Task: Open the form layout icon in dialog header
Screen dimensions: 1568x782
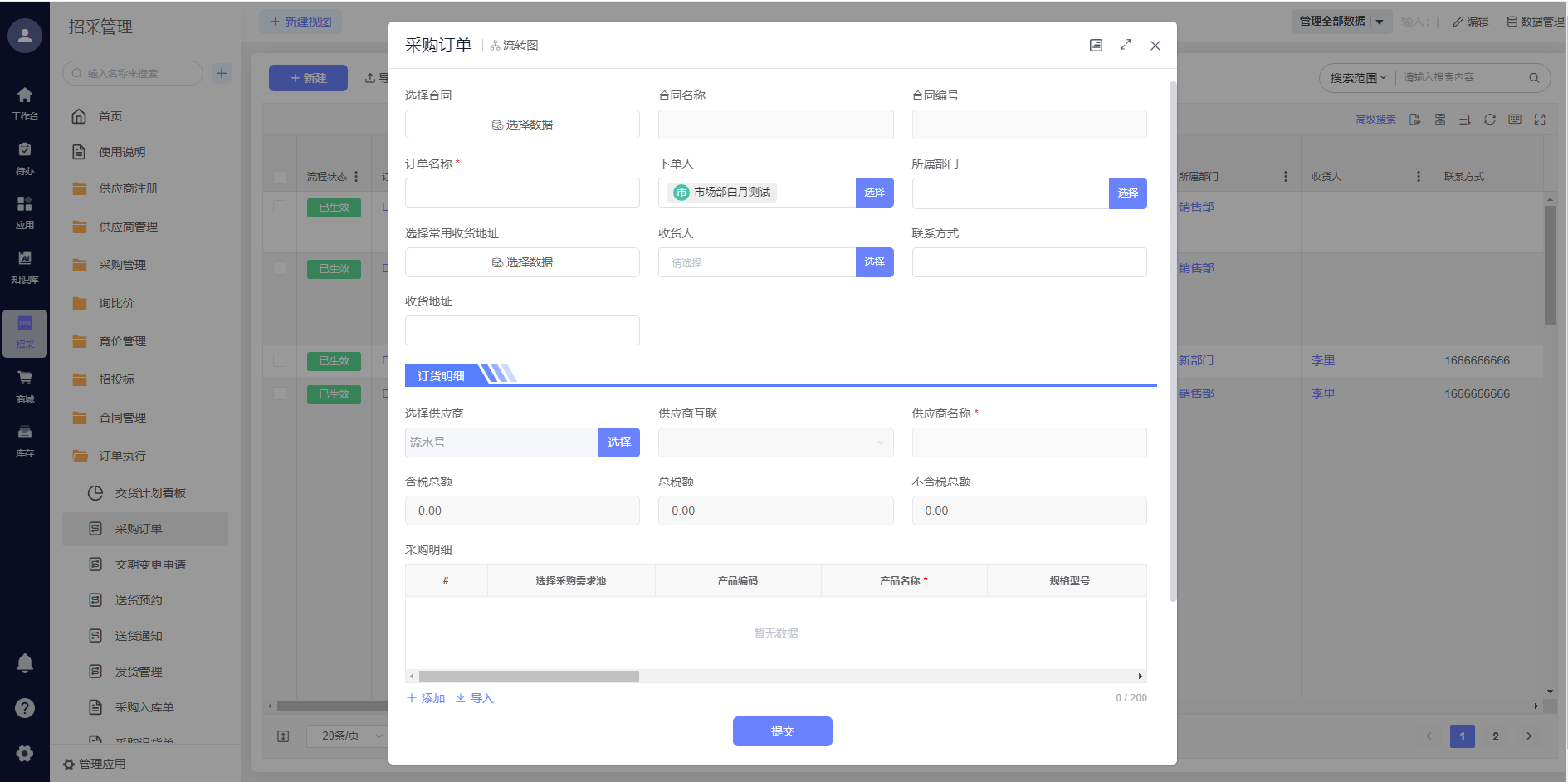Action: pyautogui.click(x=1096, y=46)
